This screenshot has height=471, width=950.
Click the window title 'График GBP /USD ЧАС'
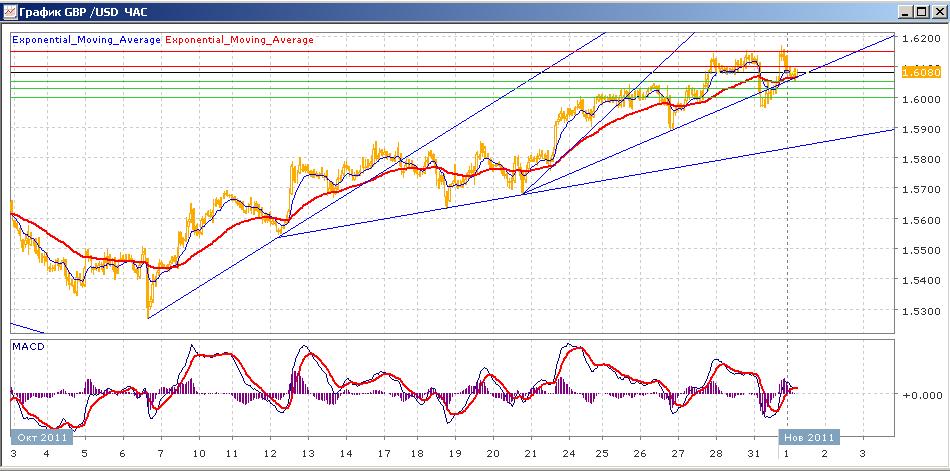[83, 12]
